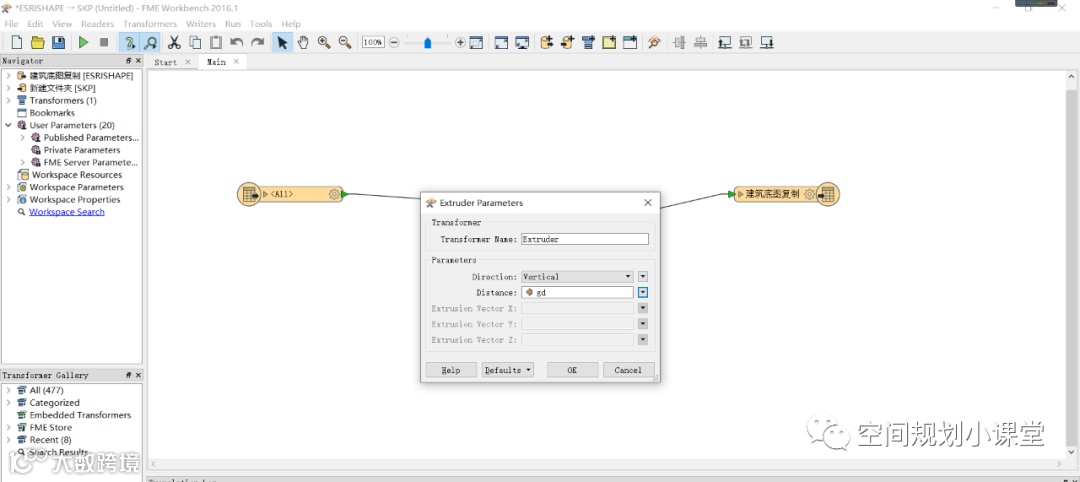Expand the 新建文件夹 [SKP] writer node
The height and width of the screenshot is (482, 1080).
point(8,88)
